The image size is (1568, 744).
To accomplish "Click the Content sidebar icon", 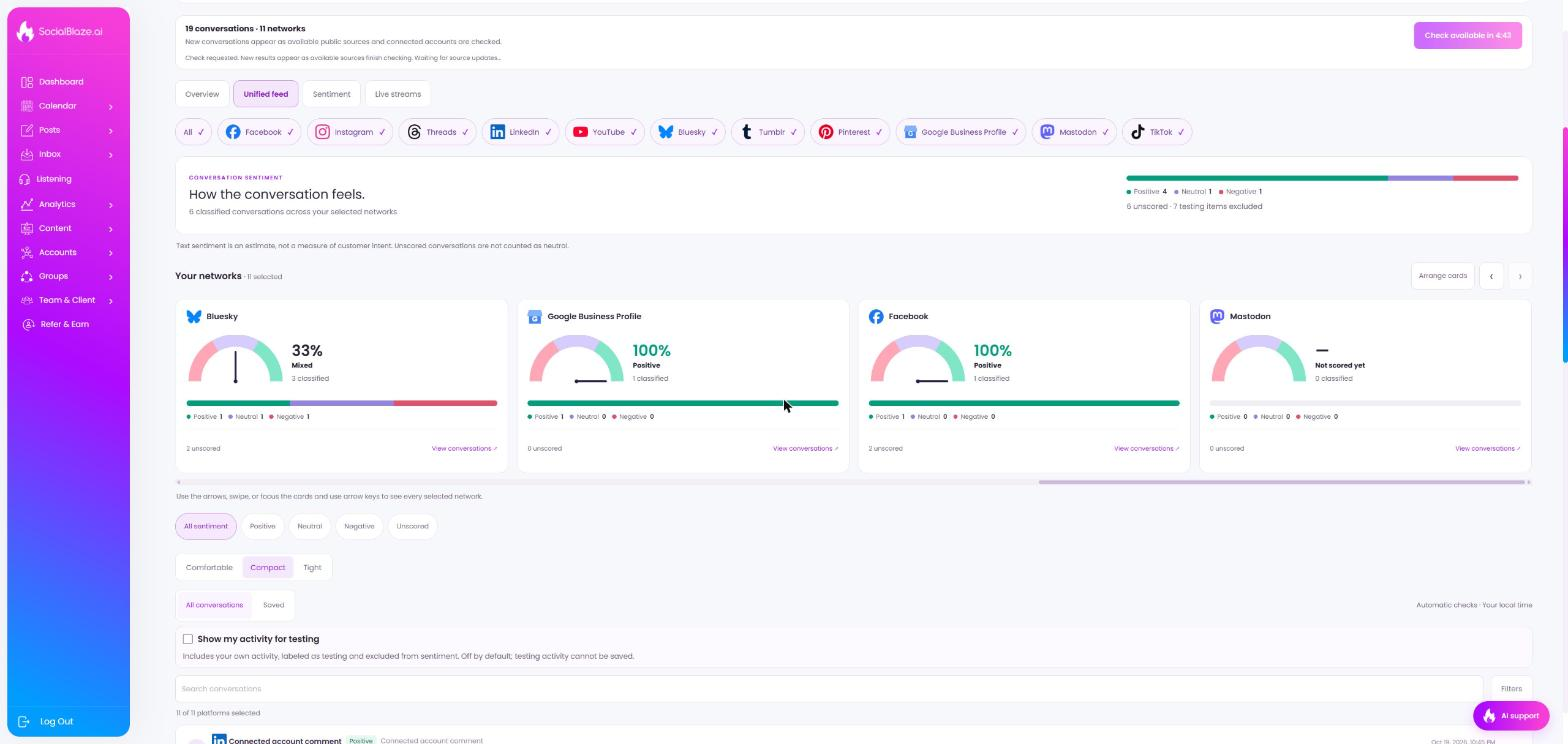I will [27, 228].
